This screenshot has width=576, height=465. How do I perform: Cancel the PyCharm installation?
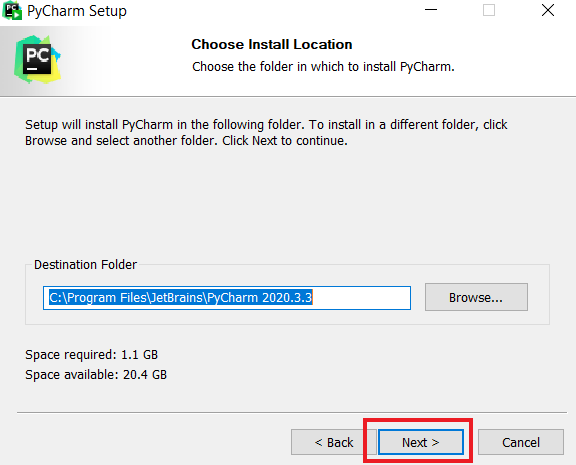pyautogui.click(x=521, y=442)
